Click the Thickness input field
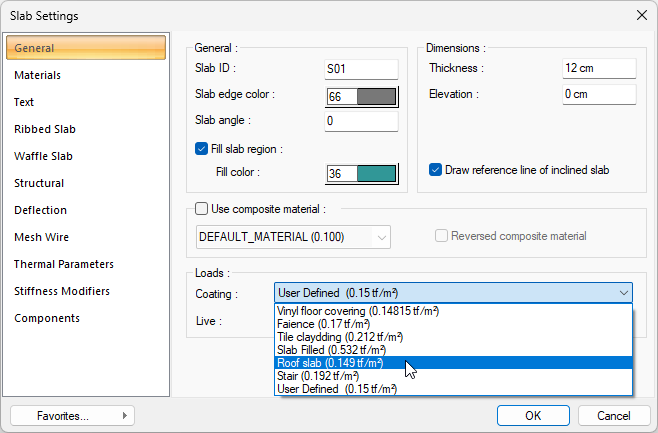This screenshot has height=433, width=658. click(599, 68)
